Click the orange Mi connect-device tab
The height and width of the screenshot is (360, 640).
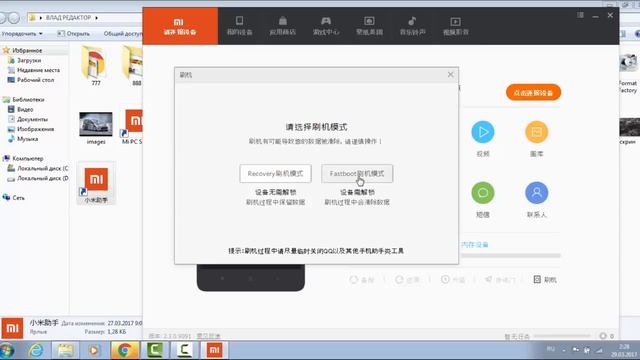coord(180,26)
